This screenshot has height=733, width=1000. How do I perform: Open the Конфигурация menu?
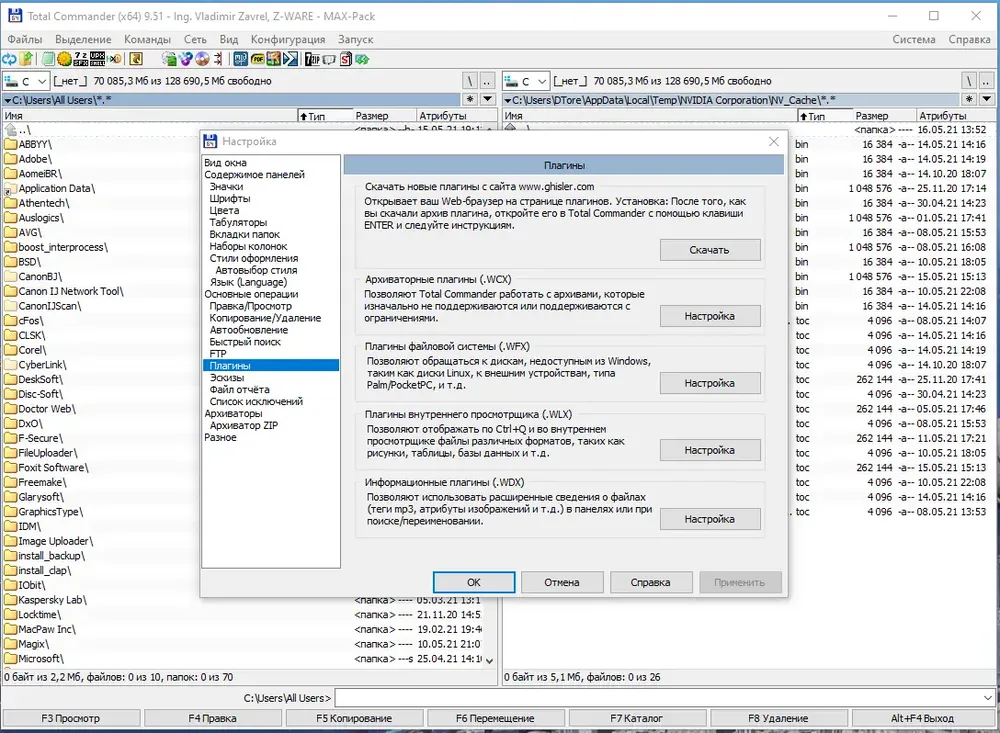click(288, 40)
